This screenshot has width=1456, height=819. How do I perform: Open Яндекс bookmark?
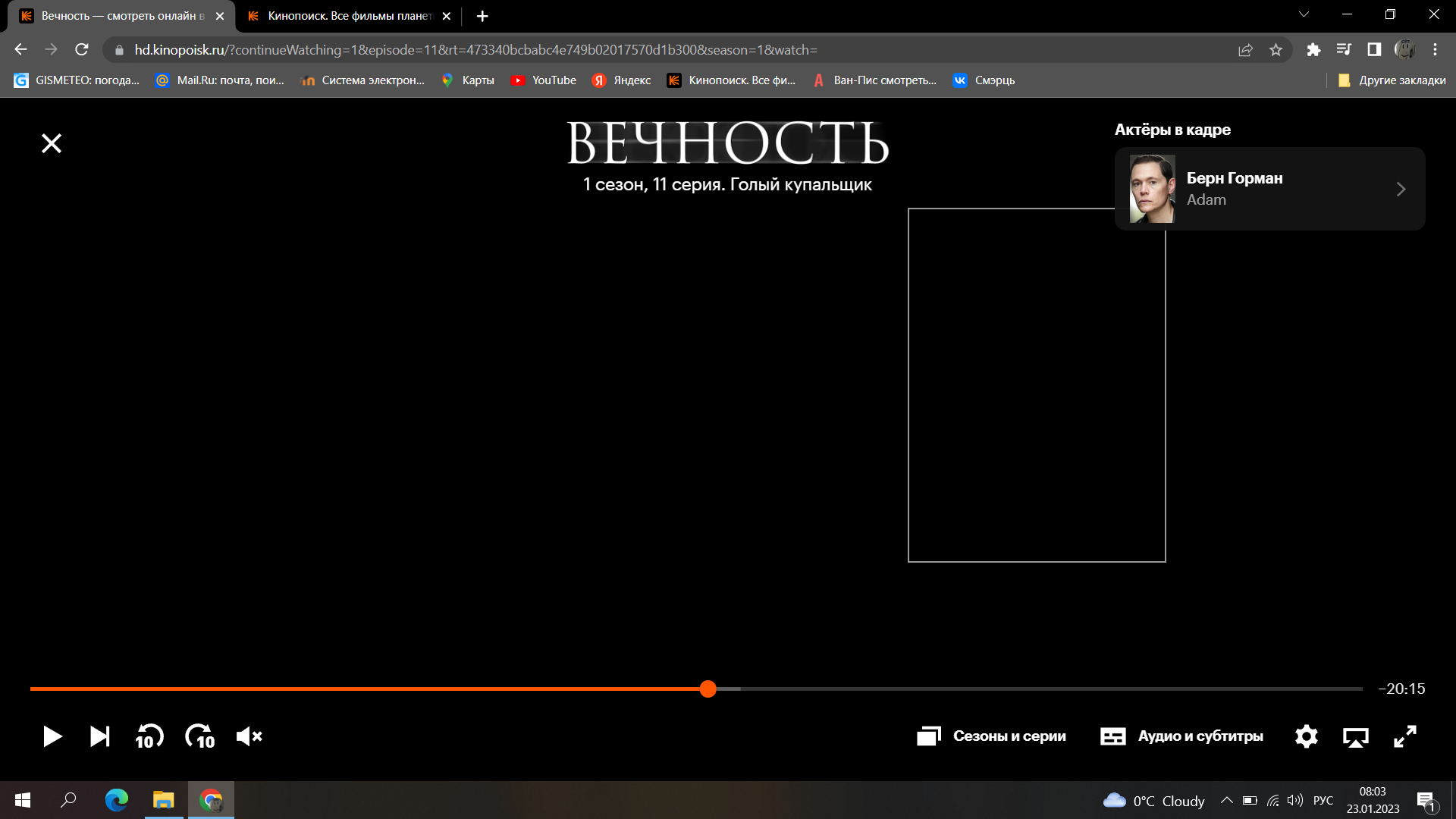click(x=622, y=80)
